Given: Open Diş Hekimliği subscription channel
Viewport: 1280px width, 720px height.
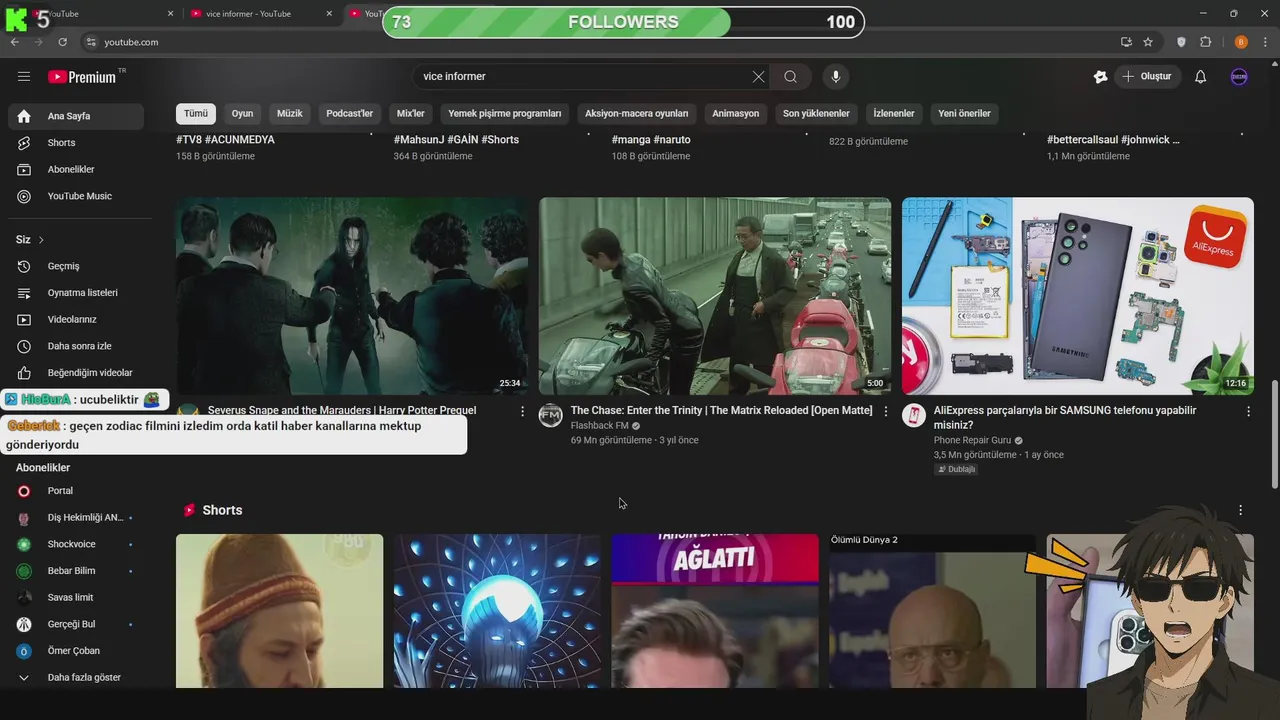Looking at the screenshot, I should pos(76,518).
